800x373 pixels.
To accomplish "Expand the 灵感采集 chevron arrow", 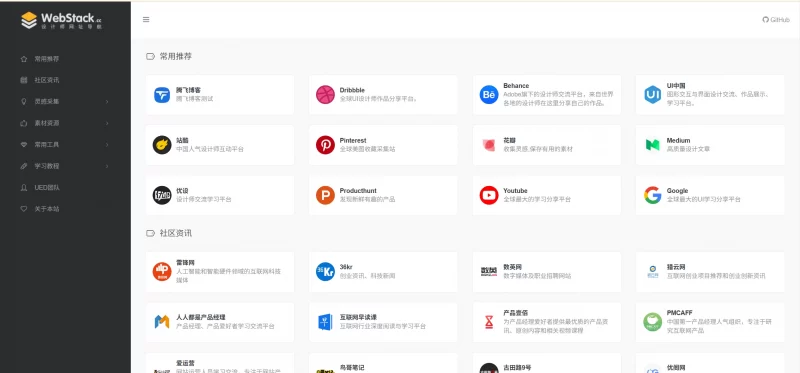I will tap(107, 102).
